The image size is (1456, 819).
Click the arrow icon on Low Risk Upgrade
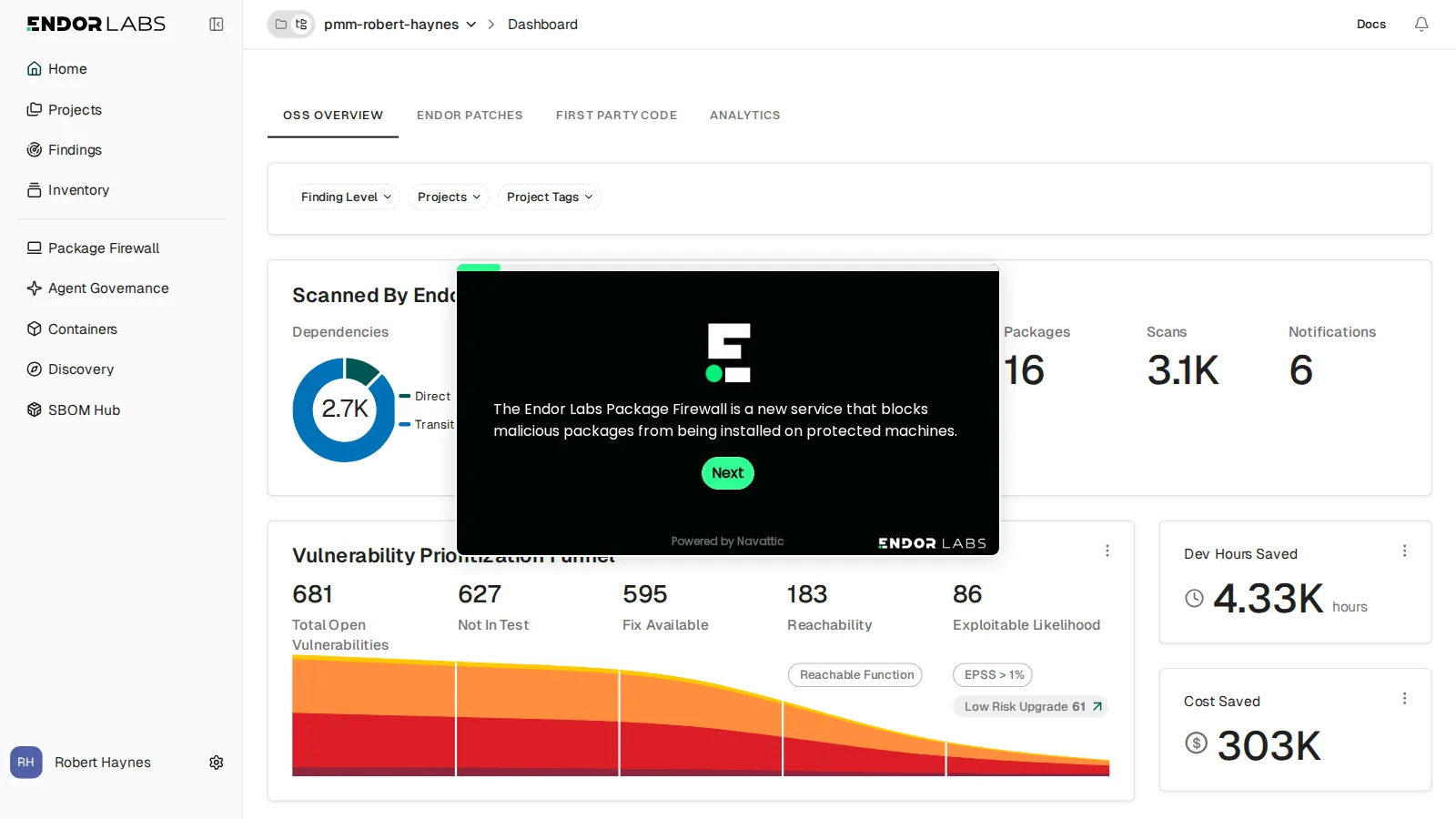(1097, 707)
